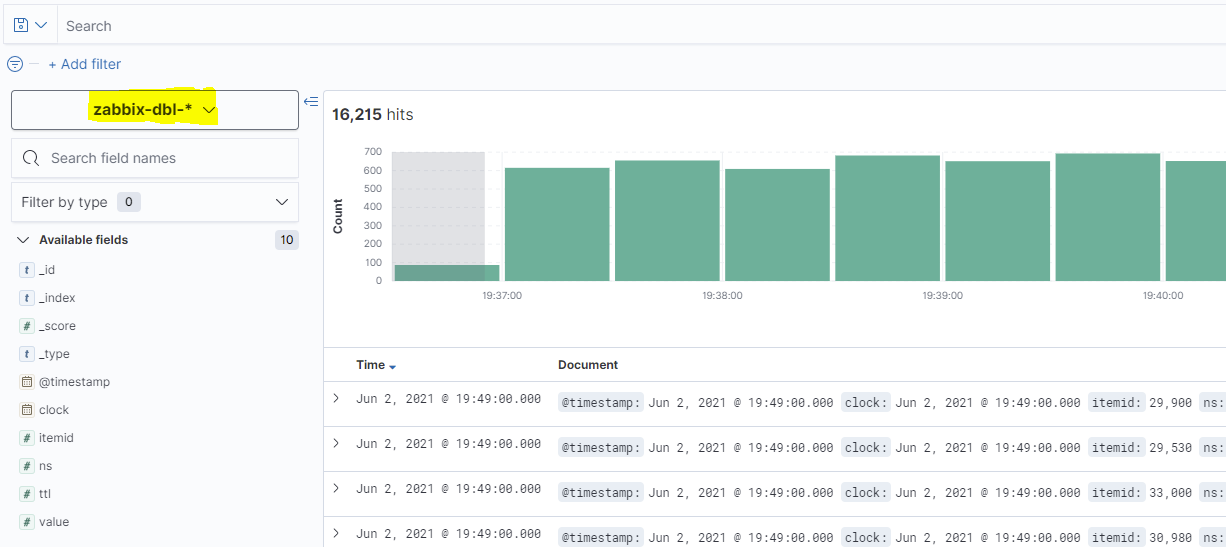The width and height of the screenshot is (1226, 547).
Task: Click the text type icon beside _id
Action: point(27,270)
